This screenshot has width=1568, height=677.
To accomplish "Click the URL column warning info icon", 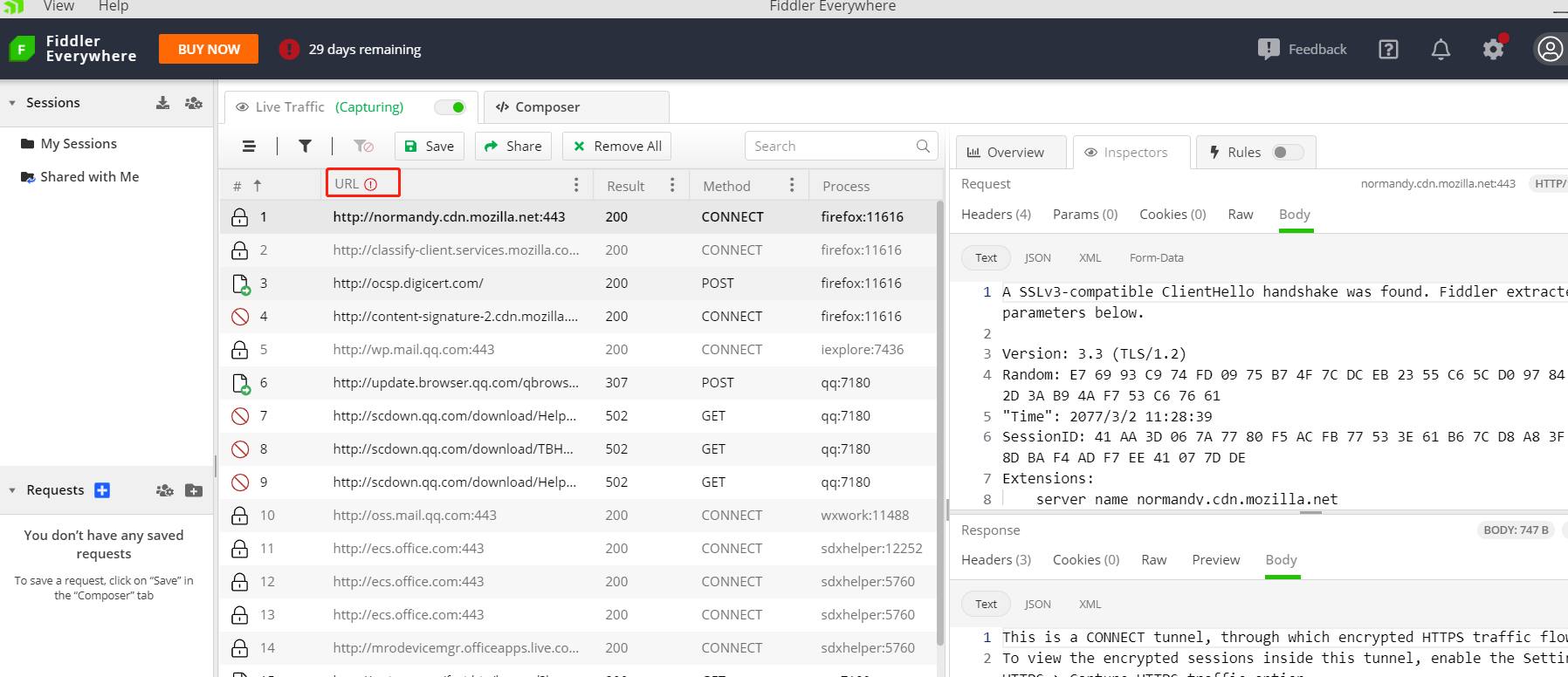I will [x=370, y=184].
